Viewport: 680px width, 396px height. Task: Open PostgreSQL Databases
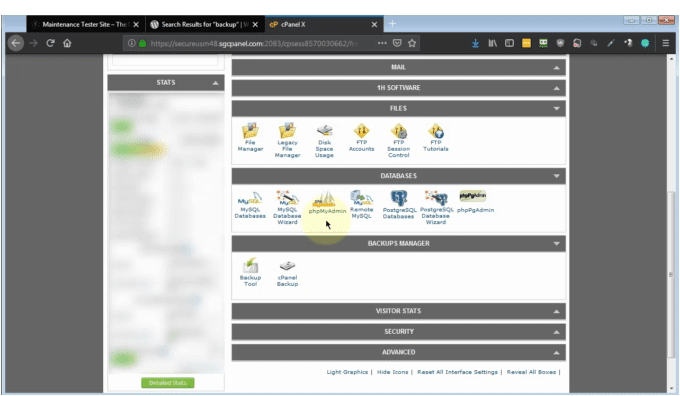[x=399, y=204]
